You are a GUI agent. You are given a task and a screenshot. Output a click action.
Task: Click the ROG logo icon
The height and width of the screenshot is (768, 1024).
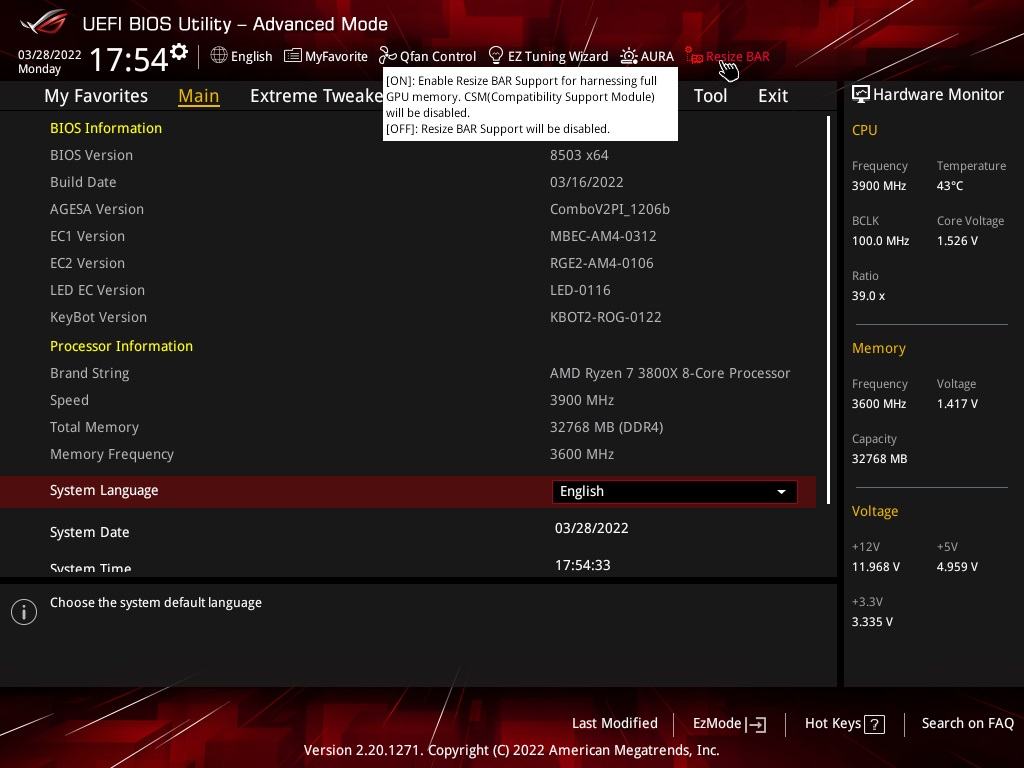(43, 22)
